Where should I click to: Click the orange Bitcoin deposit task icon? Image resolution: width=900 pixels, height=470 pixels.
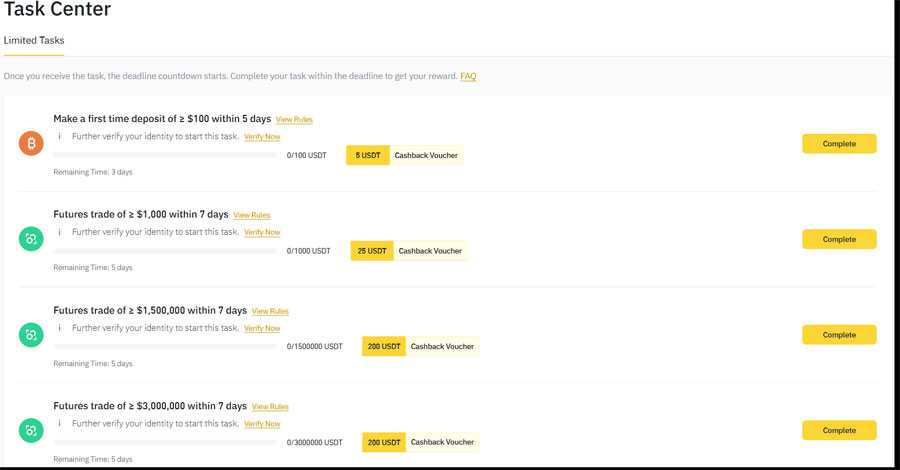(31, 144)
